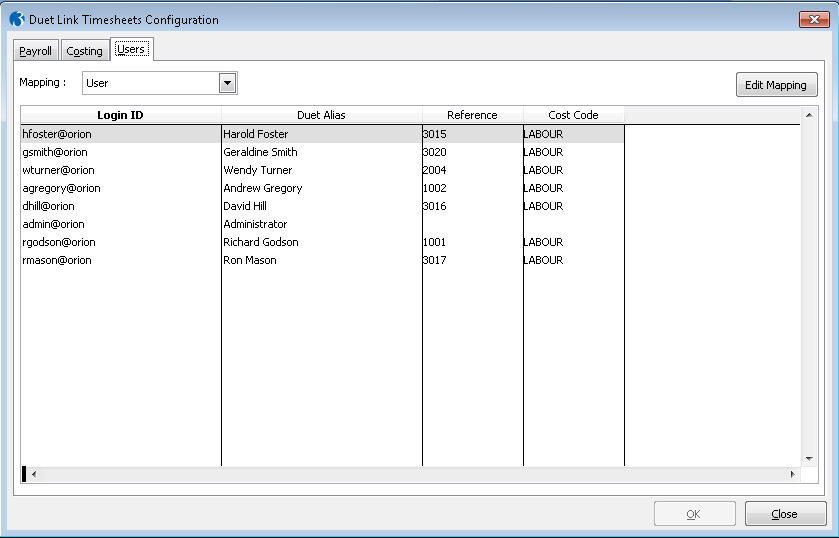Click the LABOUR cost code for Harold Foster
Image resolution: width=839 pixels, height=538 pixels.
[544, 134]
